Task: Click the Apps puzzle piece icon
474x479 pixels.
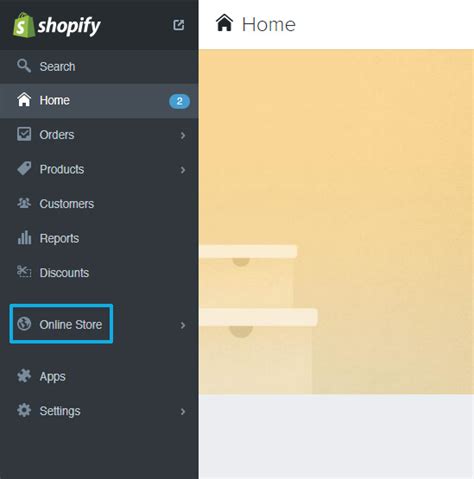Action: point(24,376)
